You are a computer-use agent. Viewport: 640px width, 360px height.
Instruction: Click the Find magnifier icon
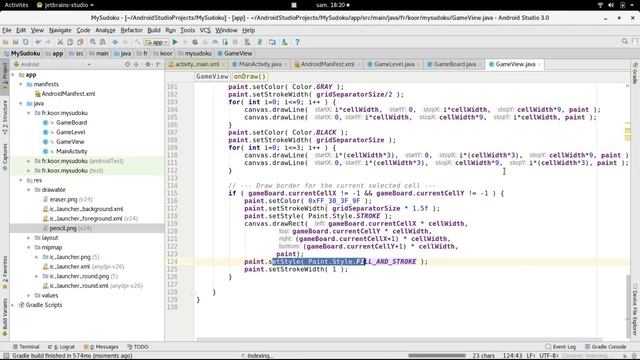click(93, 42)
